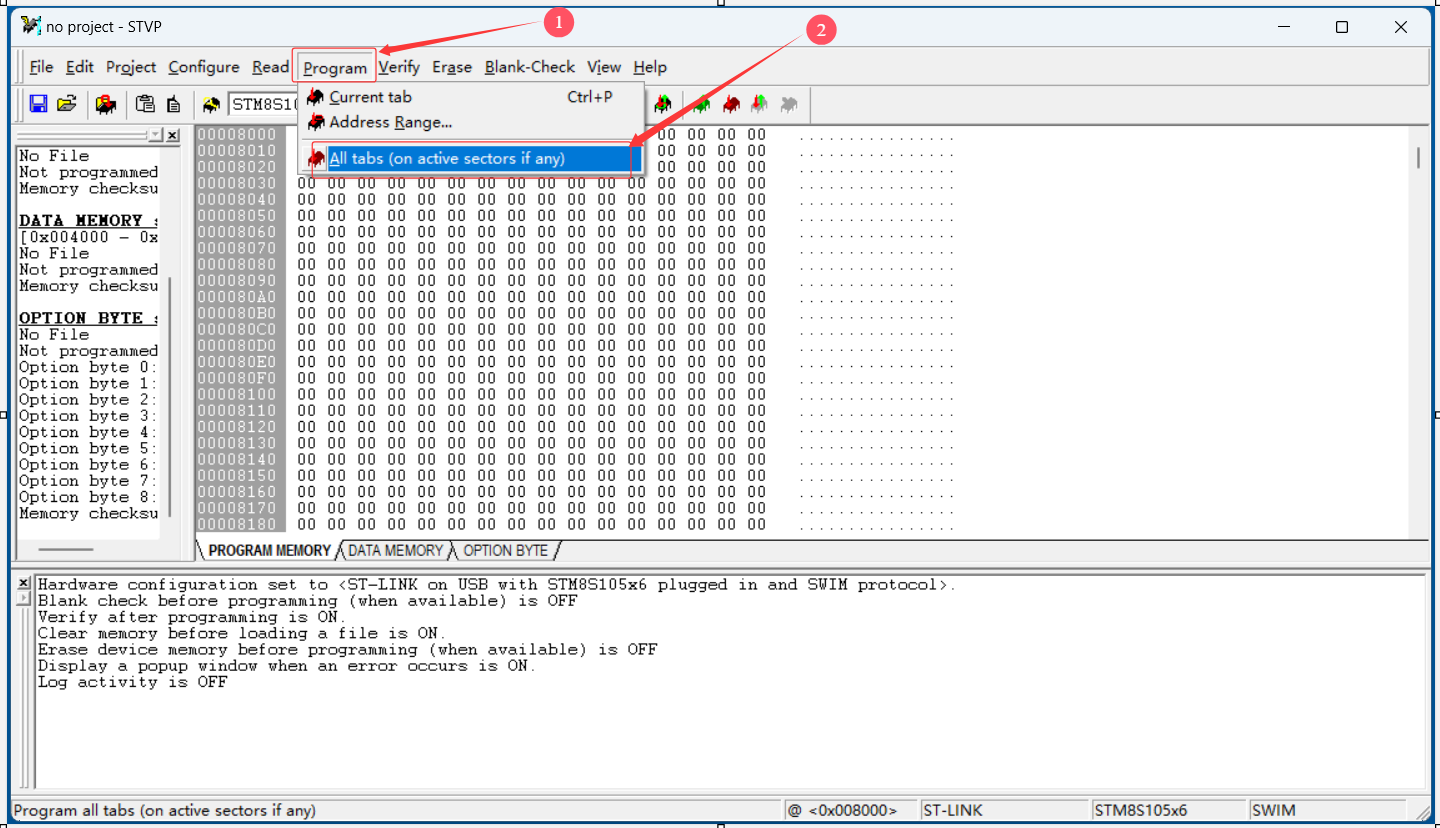Switch to the DATA MEMORY tab
1440x828 pixels.
coord(395,551)
